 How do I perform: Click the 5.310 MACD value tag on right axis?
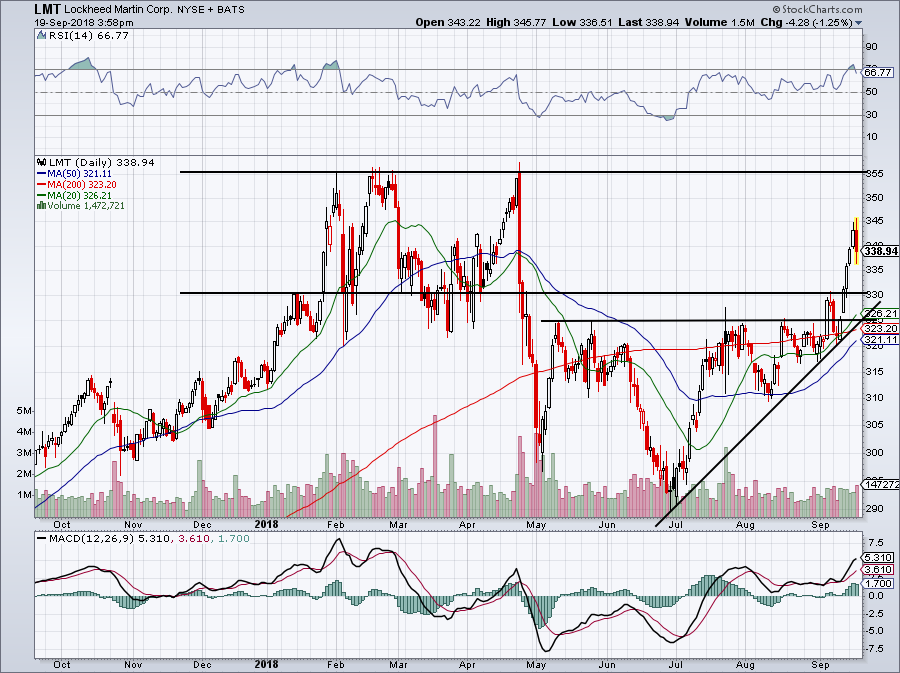coord(878,557)
